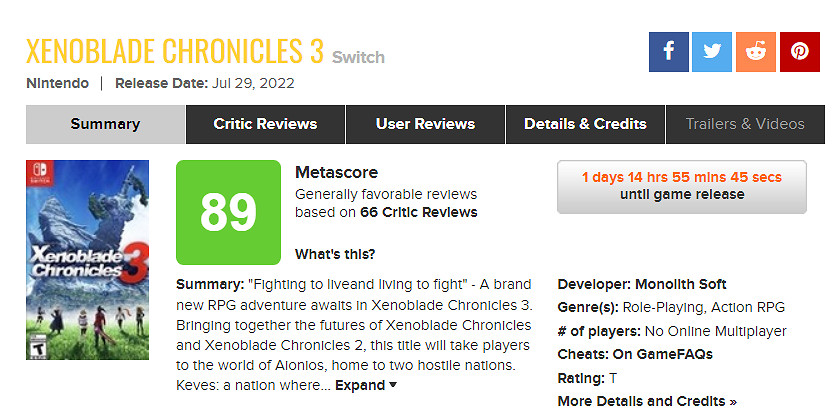Open the Summary tab
838x408 pixels.
coord(105,124)
